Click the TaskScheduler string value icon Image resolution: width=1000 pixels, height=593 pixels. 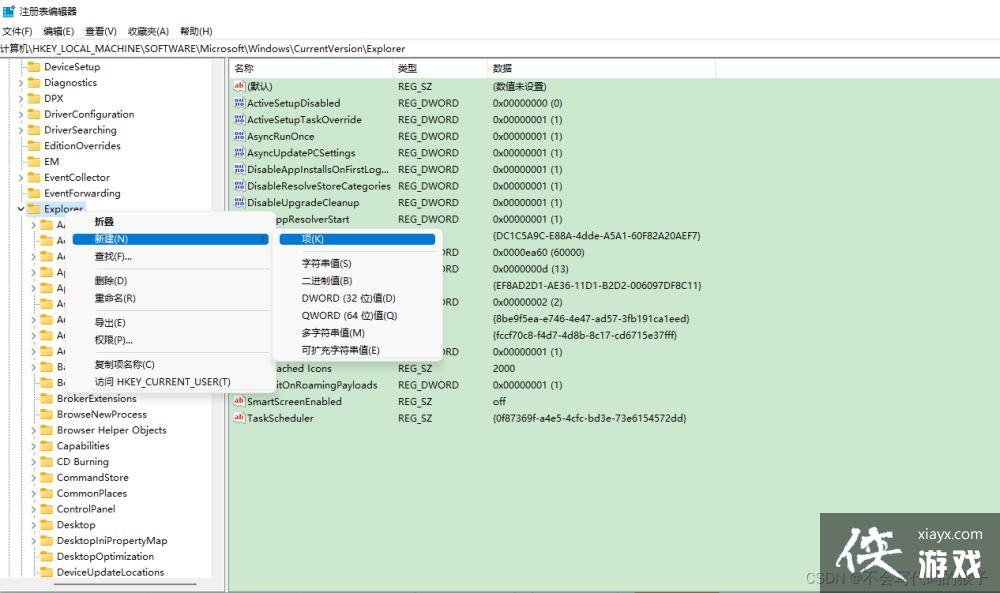[x=239, y=418]
